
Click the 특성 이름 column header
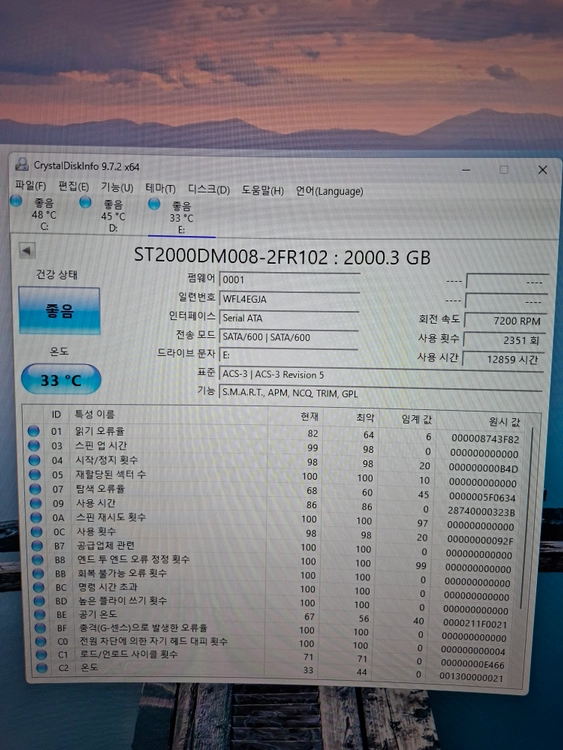click(94, 414)
